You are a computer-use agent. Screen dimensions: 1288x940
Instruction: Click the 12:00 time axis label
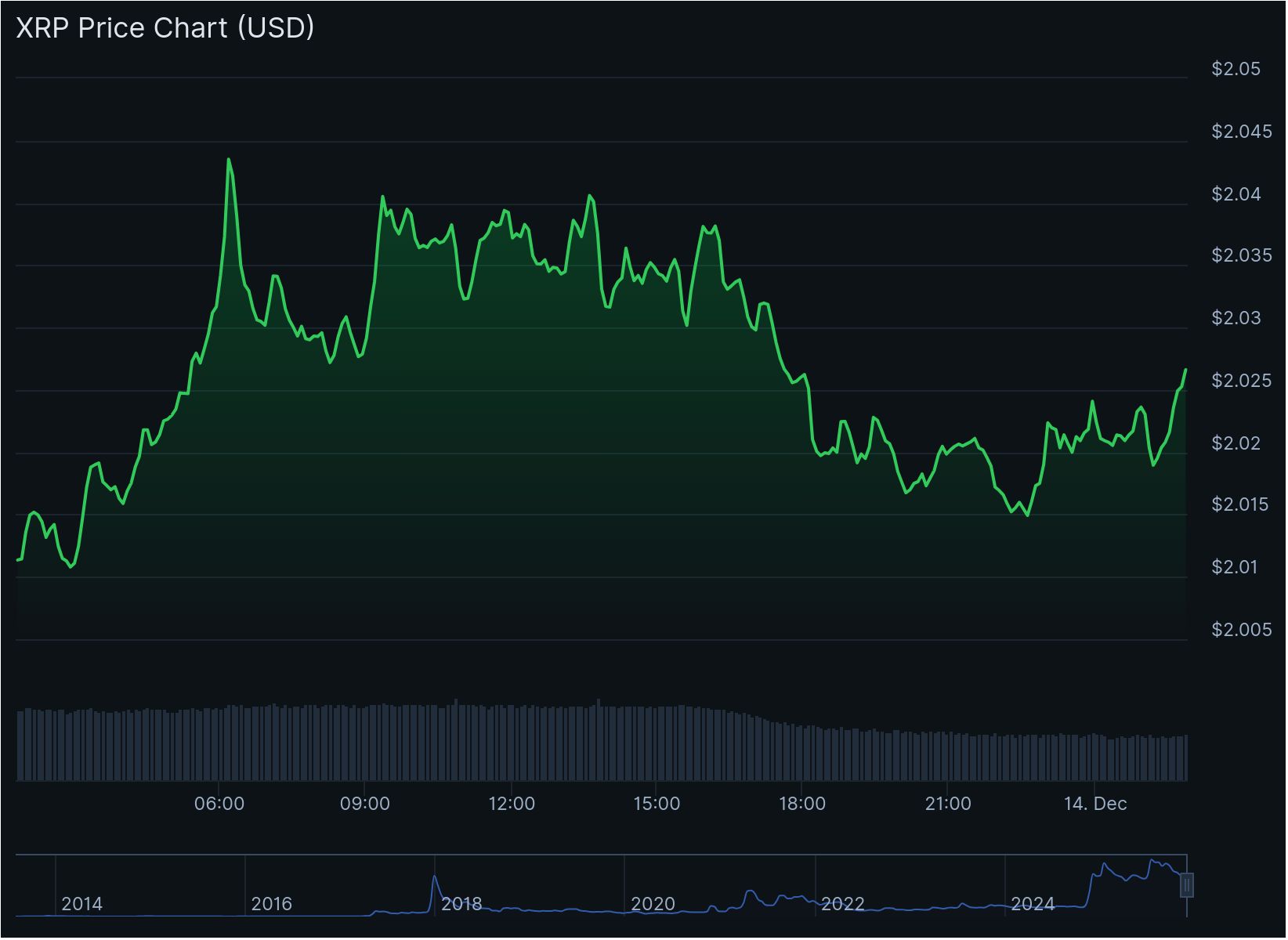click(x=512, y=804)
